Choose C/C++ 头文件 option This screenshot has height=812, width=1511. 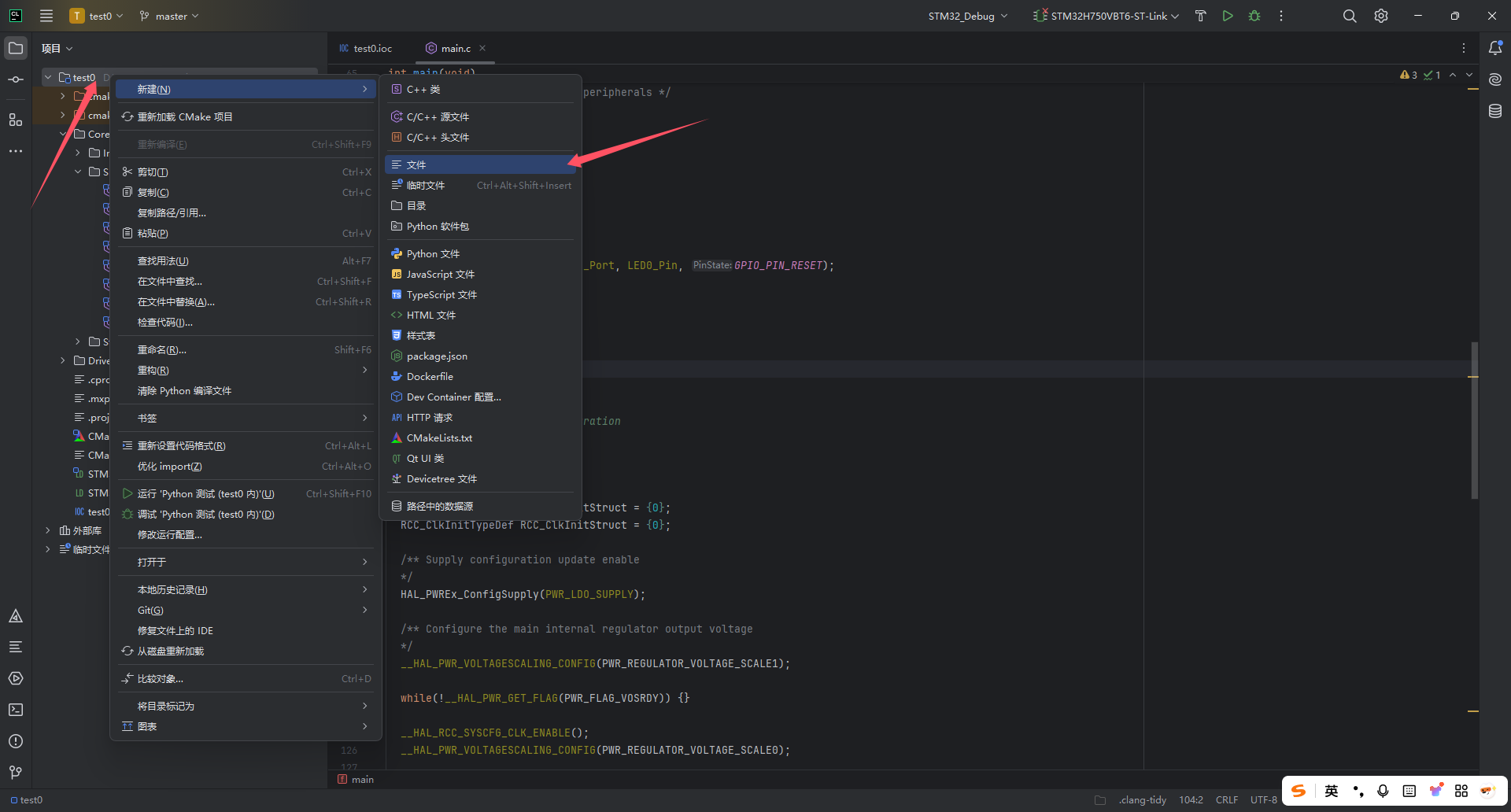(x=480, y=137)
